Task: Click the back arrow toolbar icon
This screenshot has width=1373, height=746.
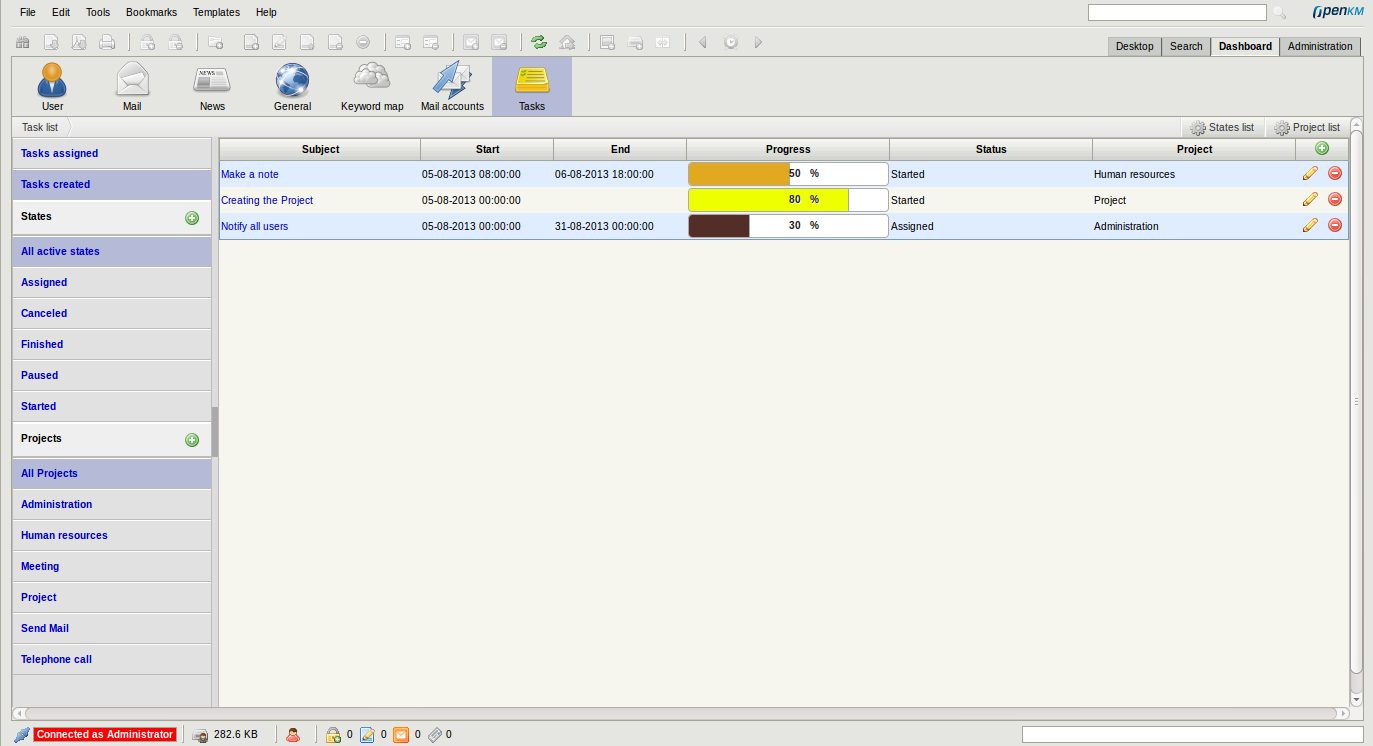Action: (703, 43)
